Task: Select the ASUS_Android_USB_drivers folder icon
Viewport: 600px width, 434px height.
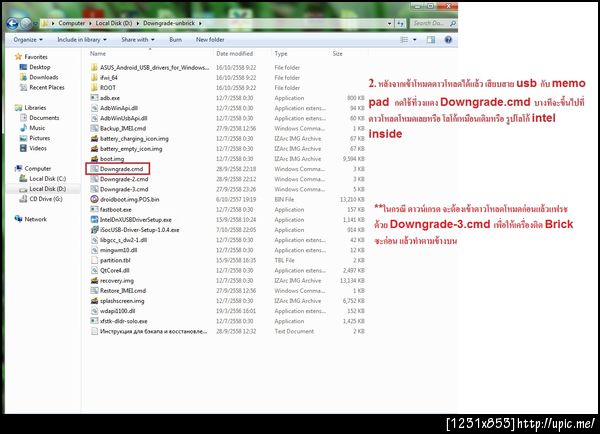Action: coord(94,67)
